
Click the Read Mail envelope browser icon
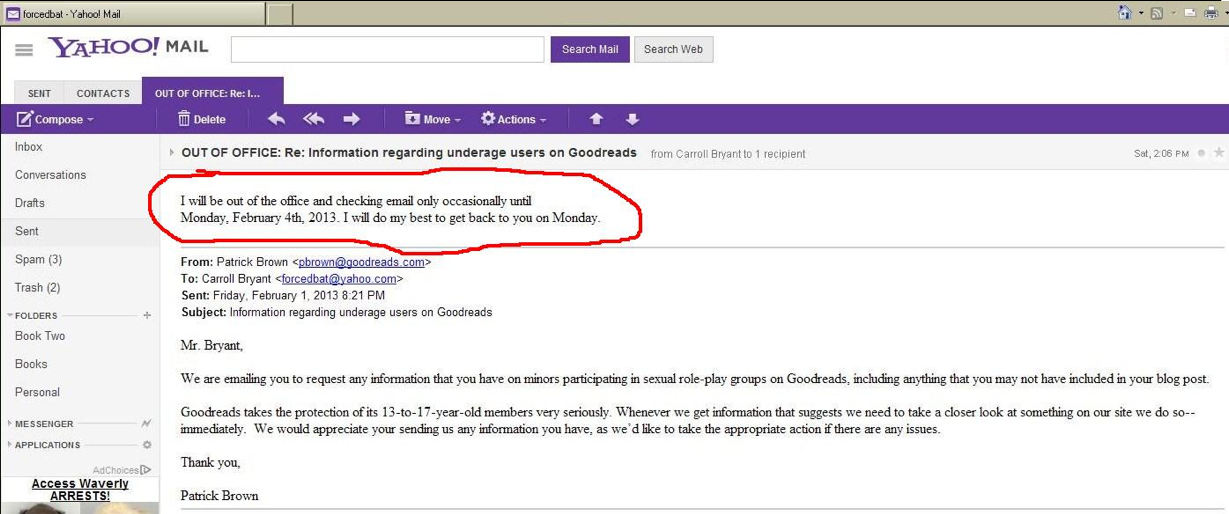(1190, 13)
